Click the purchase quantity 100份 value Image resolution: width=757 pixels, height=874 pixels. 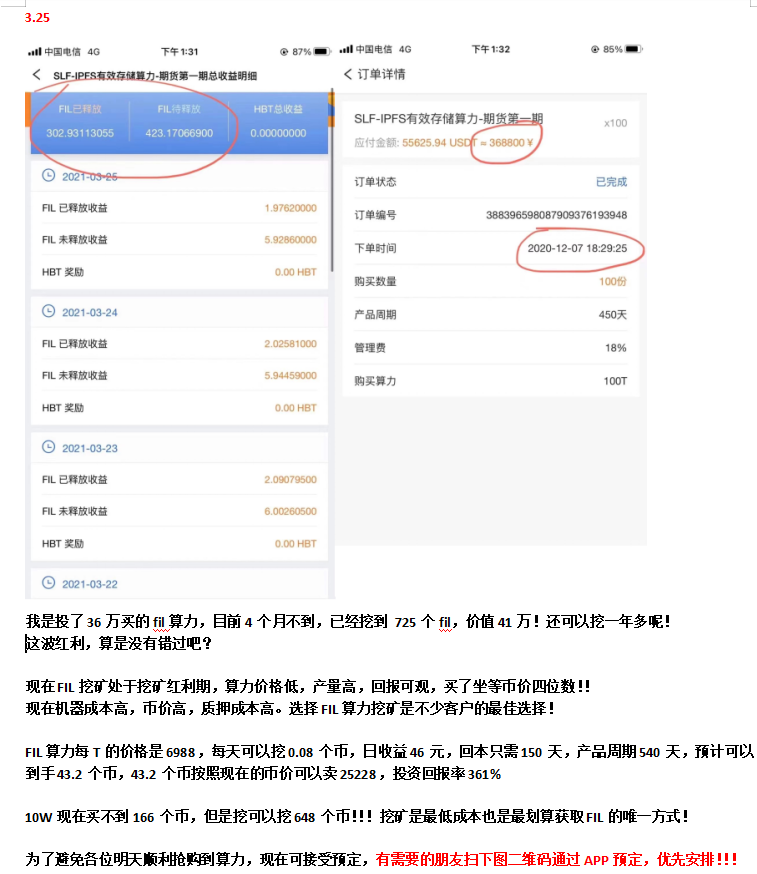(x=613, y=281)
